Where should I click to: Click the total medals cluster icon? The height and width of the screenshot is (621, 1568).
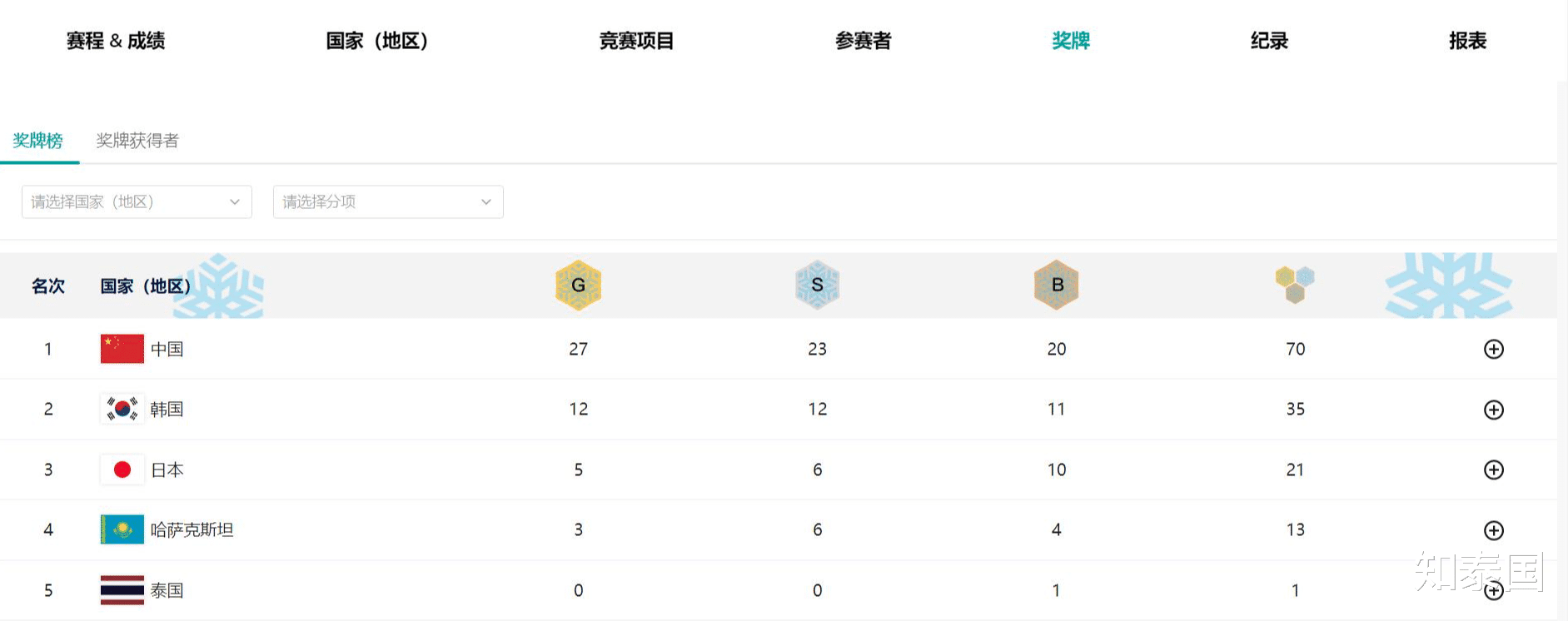tap(1295, 285)
